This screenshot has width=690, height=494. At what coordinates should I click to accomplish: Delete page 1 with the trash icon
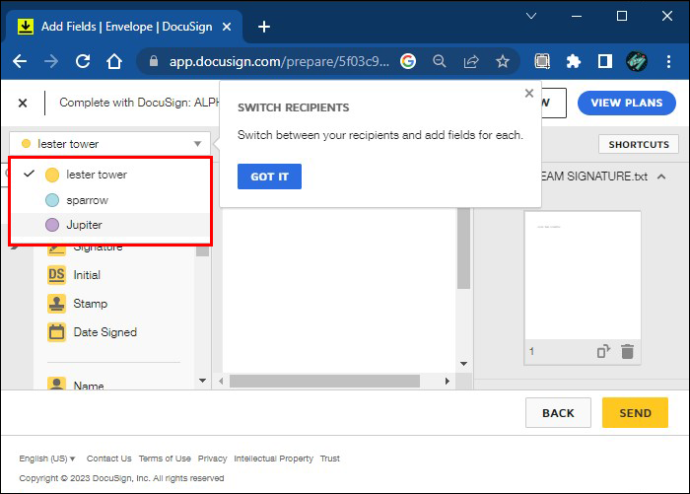pyautogui.click(x=628, y=351)
